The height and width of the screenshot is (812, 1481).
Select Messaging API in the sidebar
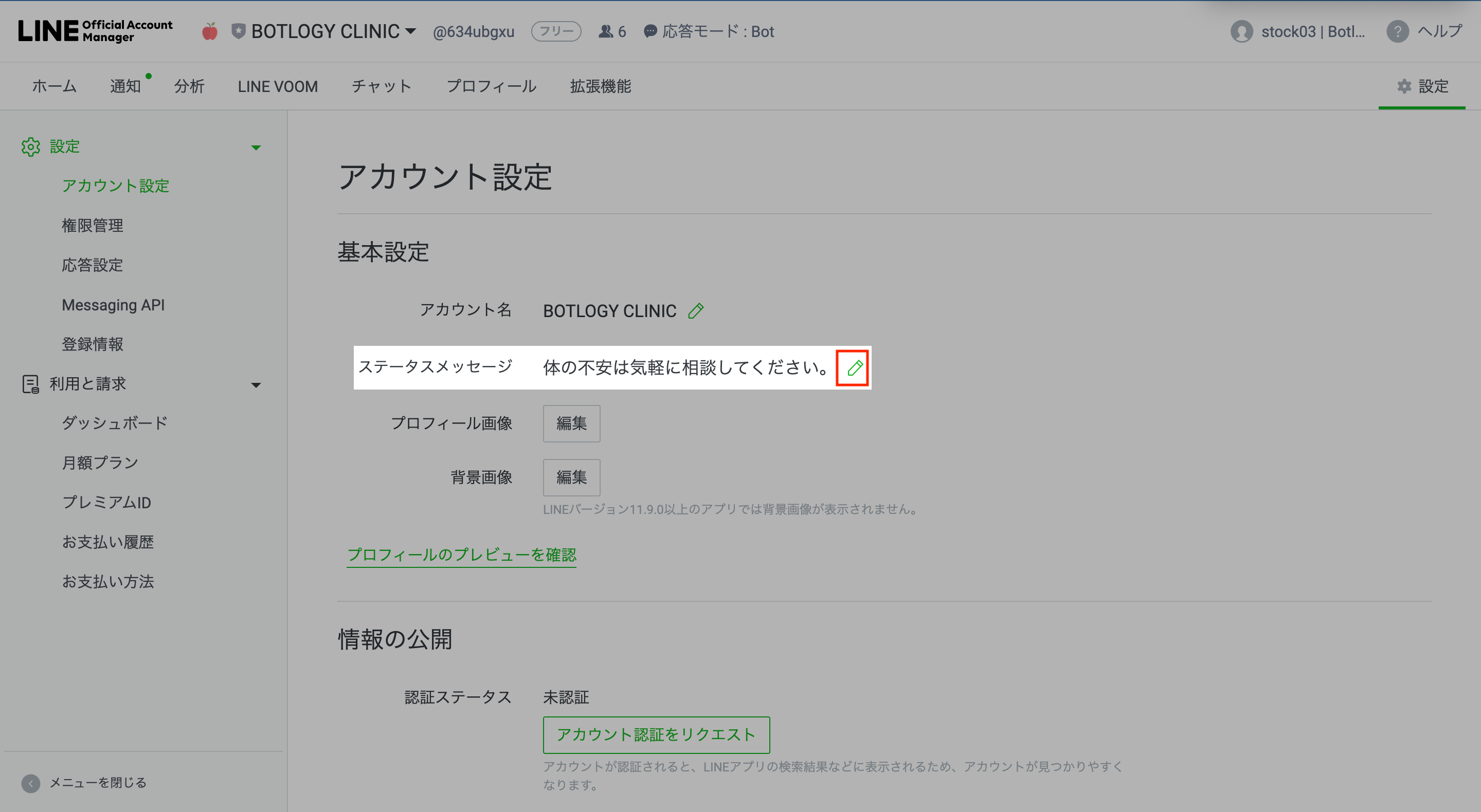coord(113,305)
